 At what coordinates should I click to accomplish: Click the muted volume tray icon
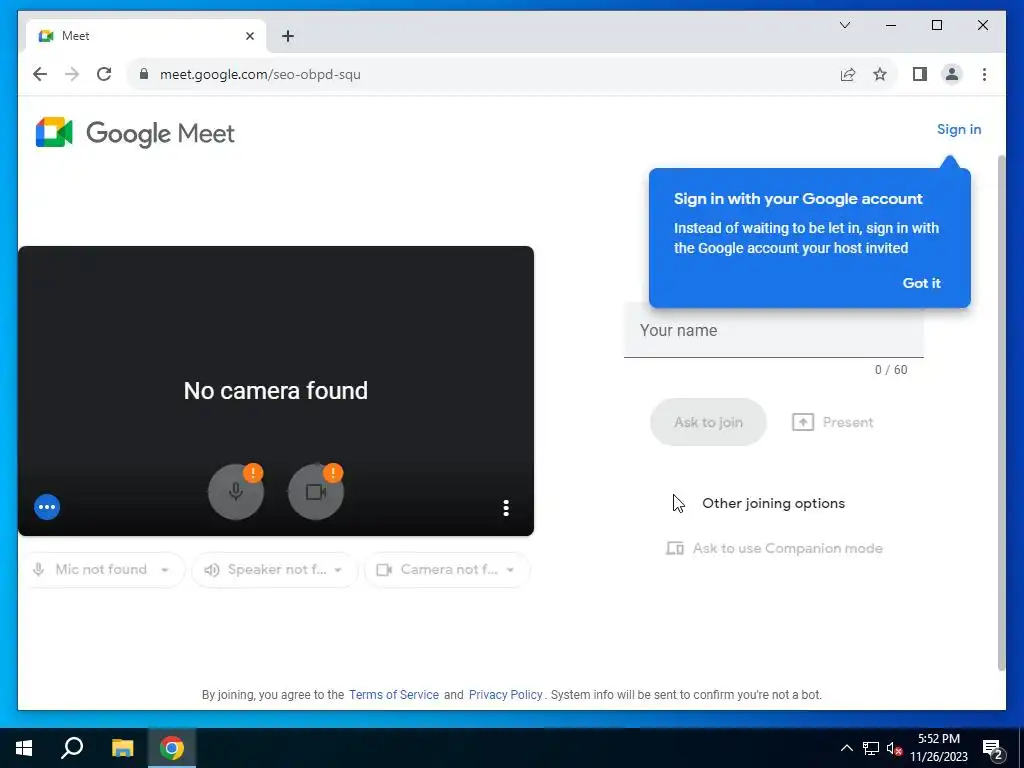click(894, 748)
